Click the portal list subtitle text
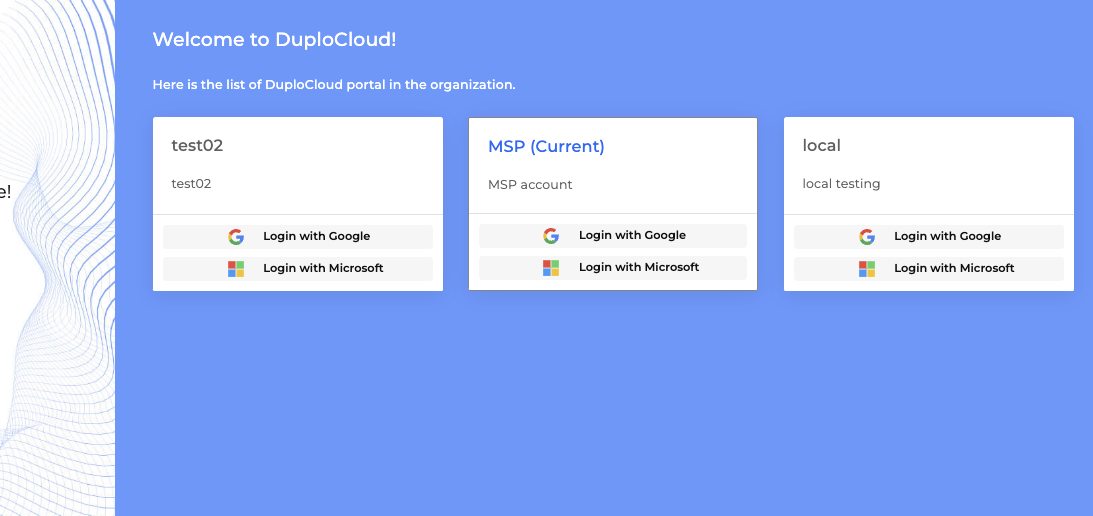 coord(333,85)
